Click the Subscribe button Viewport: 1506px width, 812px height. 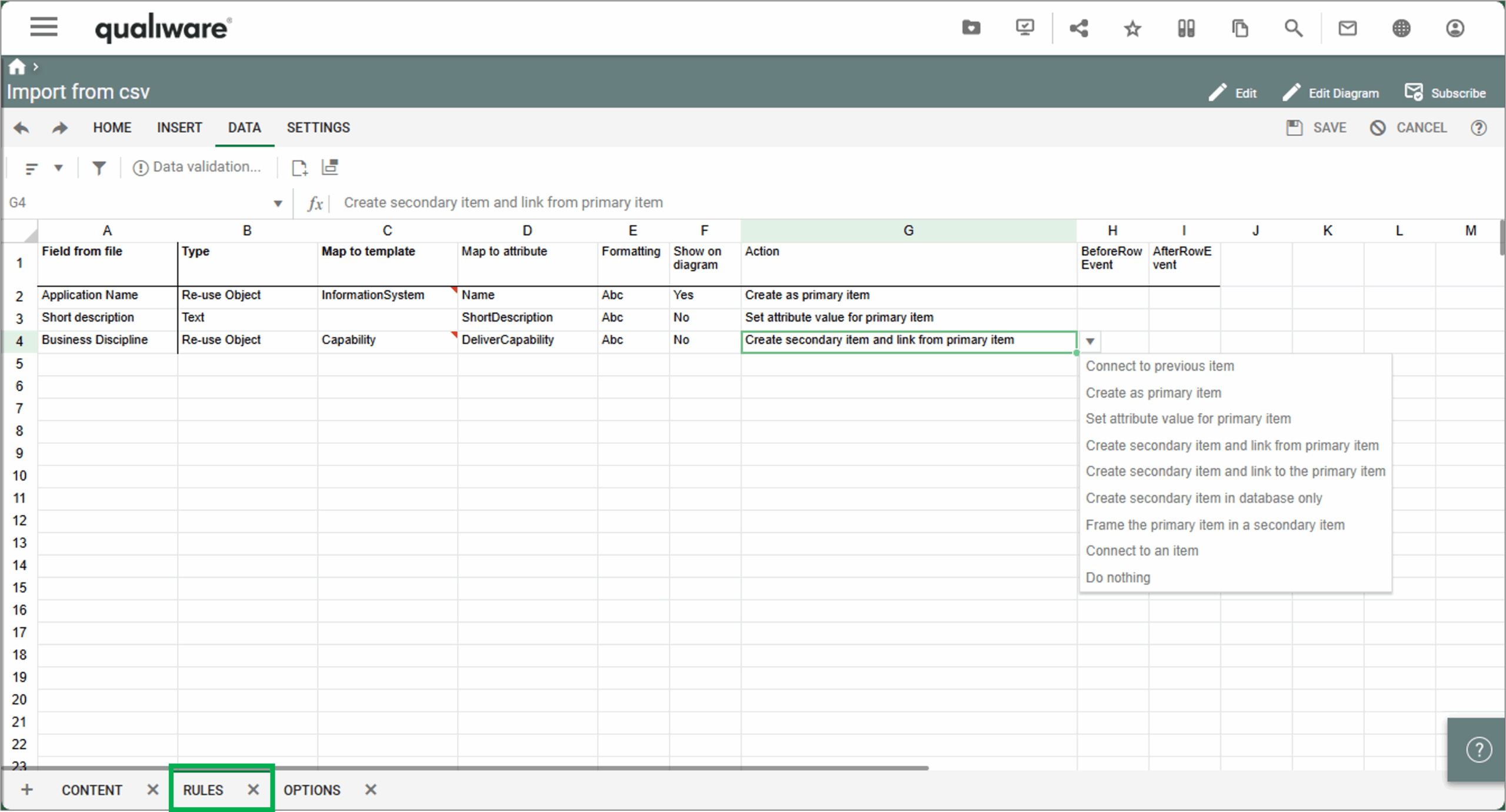pos(1445,93)
